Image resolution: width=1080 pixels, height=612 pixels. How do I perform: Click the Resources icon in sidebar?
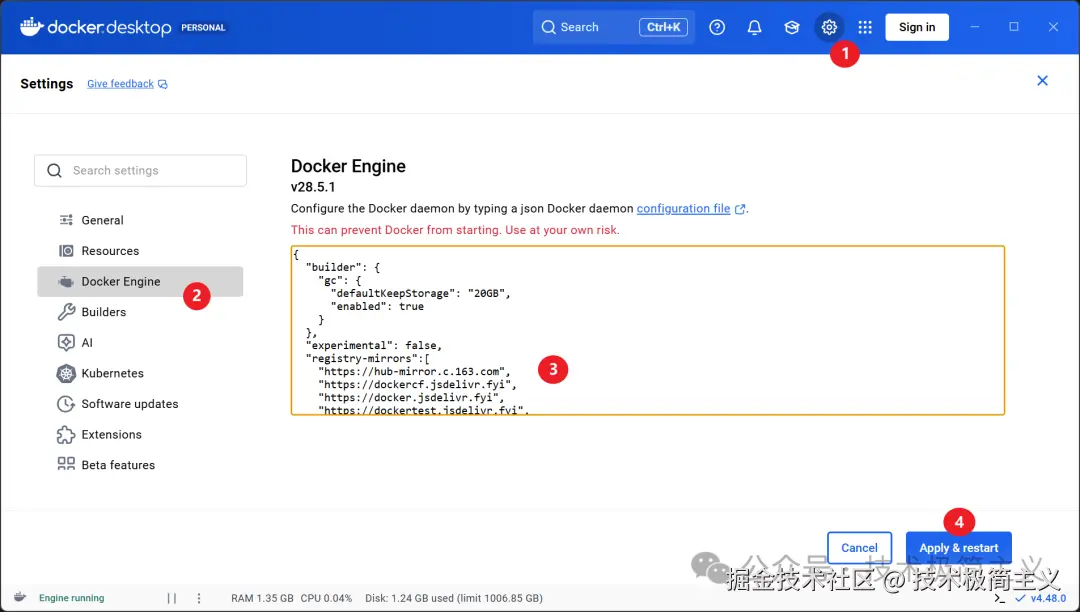[66, 251]
